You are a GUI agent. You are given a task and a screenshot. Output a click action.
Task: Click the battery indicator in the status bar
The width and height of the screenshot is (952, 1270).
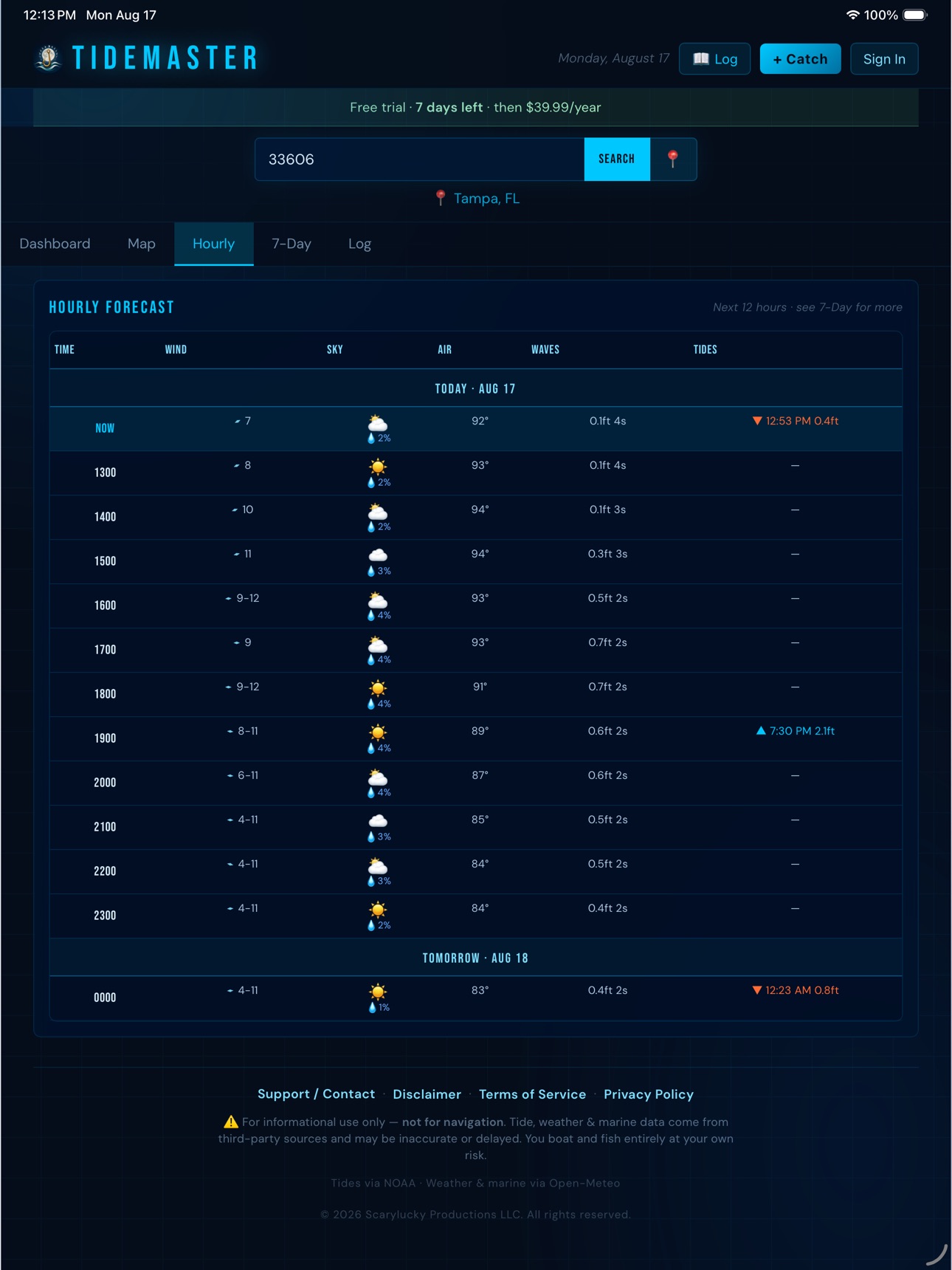pos(915,15)
